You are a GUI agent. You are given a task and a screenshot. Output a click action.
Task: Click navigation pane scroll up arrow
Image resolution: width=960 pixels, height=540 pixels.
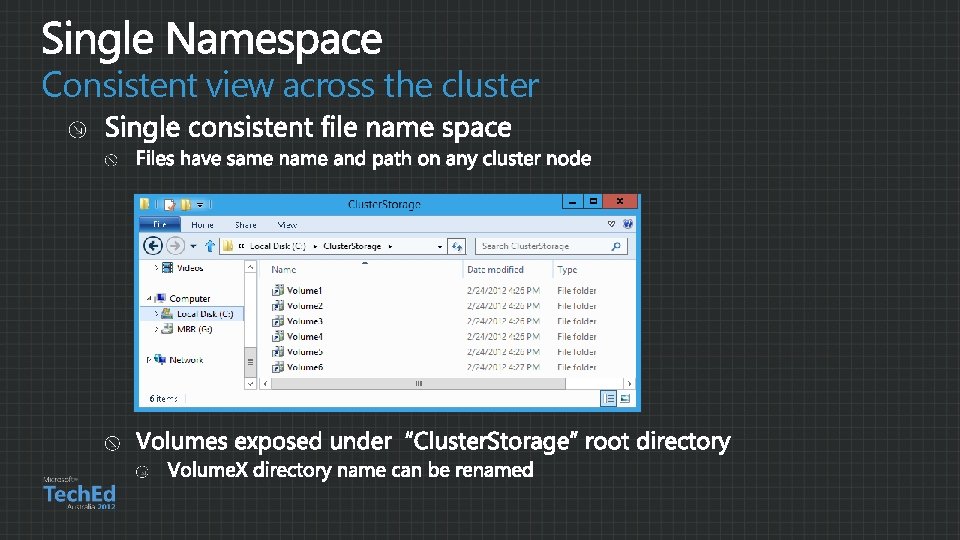250,267
